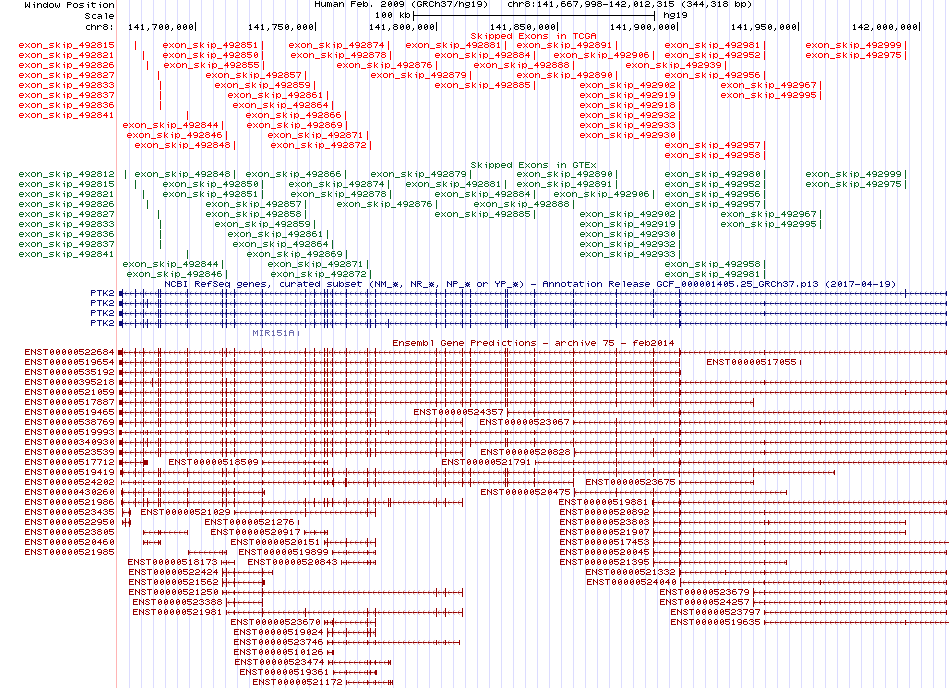Select green exon_skip_492995 item in GTEx track

pyautogui.click(x=768, y=224)
